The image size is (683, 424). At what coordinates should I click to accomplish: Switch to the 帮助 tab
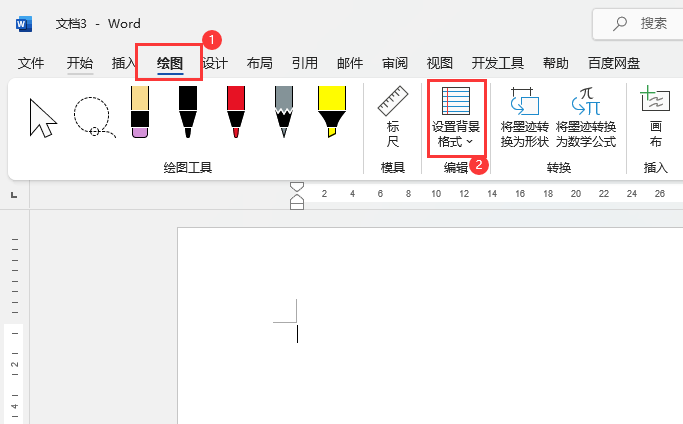tap(555, 63)
